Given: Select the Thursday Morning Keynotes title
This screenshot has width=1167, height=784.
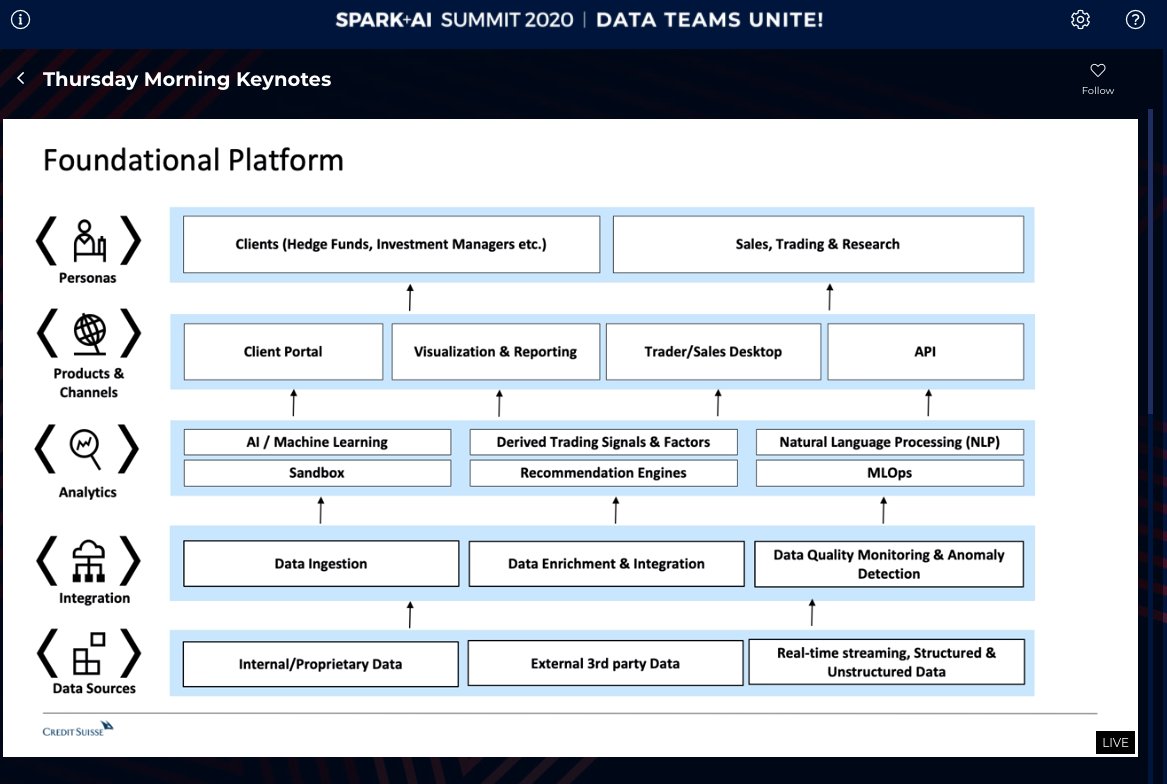Looking at the screenshot, I should (x=186, y=79).
